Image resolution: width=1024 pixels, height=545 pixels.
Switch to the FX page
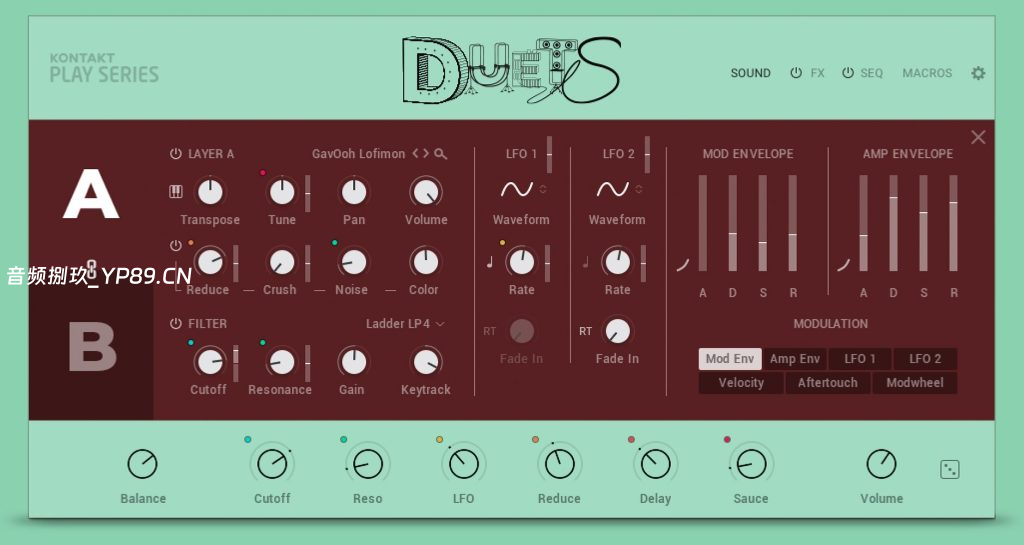tap(818, 73)
